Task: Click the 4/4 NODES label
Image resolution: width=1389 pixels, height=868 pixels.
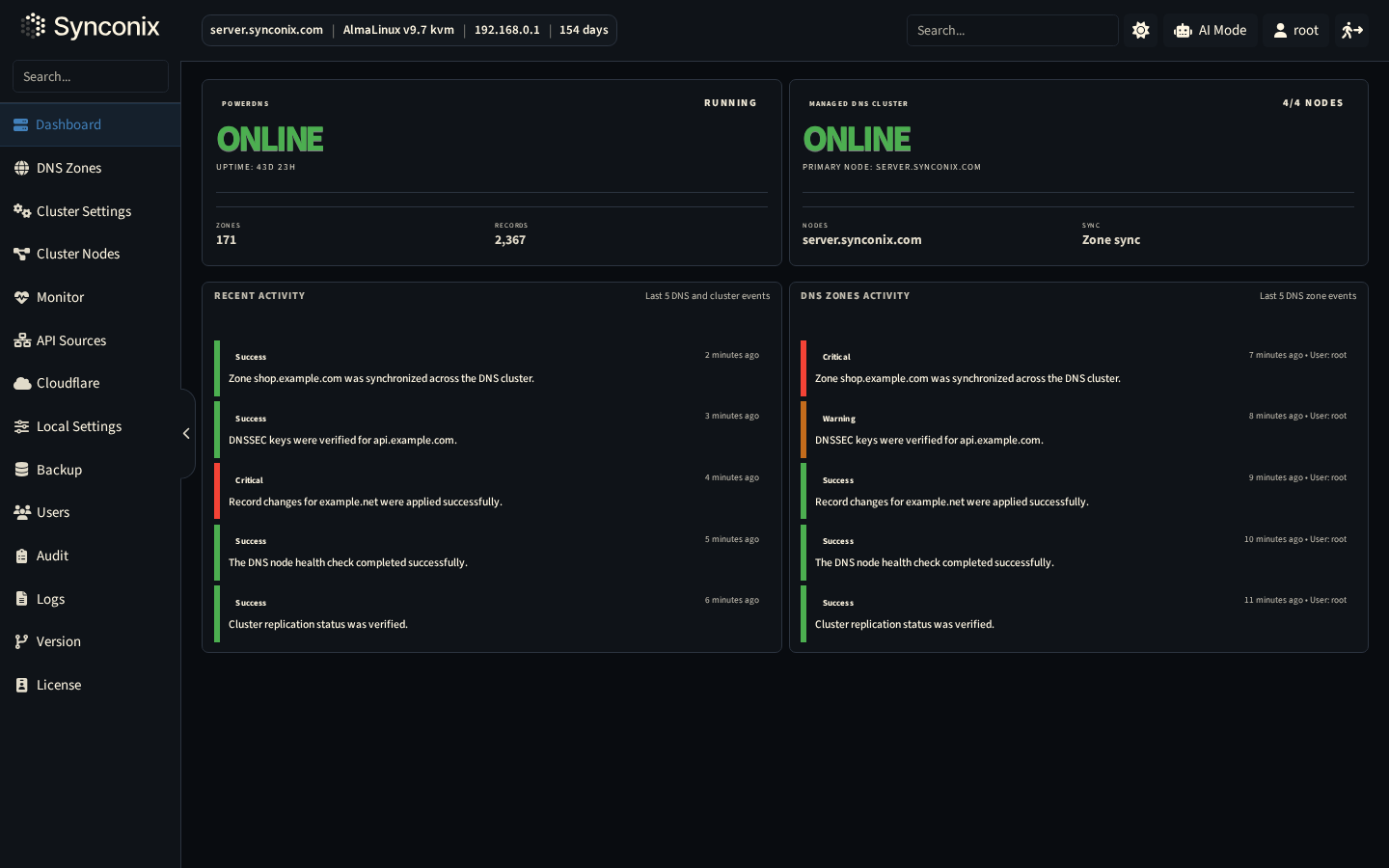Action: point(1313,102)
